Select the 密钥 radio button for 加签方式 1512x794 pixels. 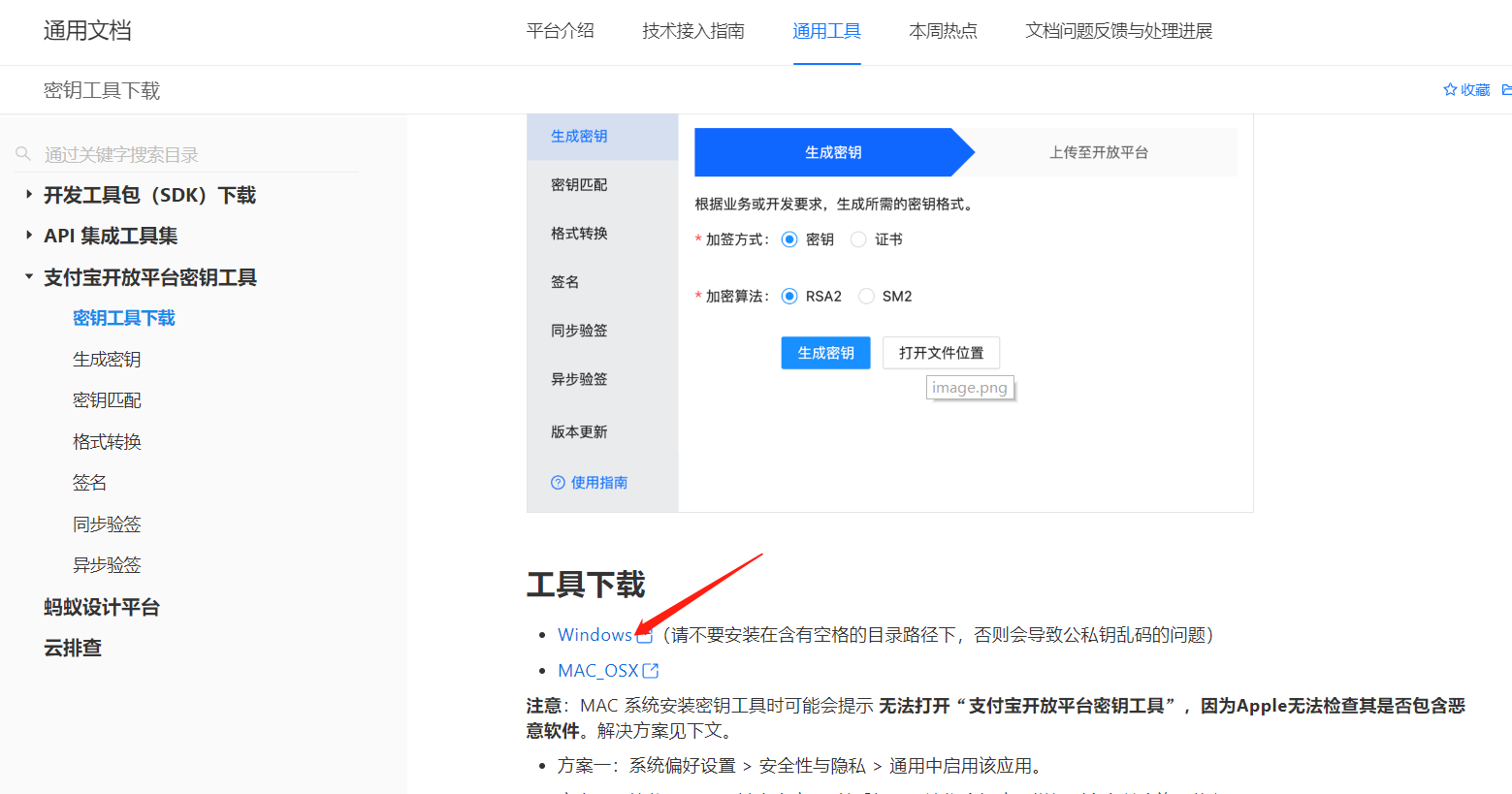pos(789,239)
